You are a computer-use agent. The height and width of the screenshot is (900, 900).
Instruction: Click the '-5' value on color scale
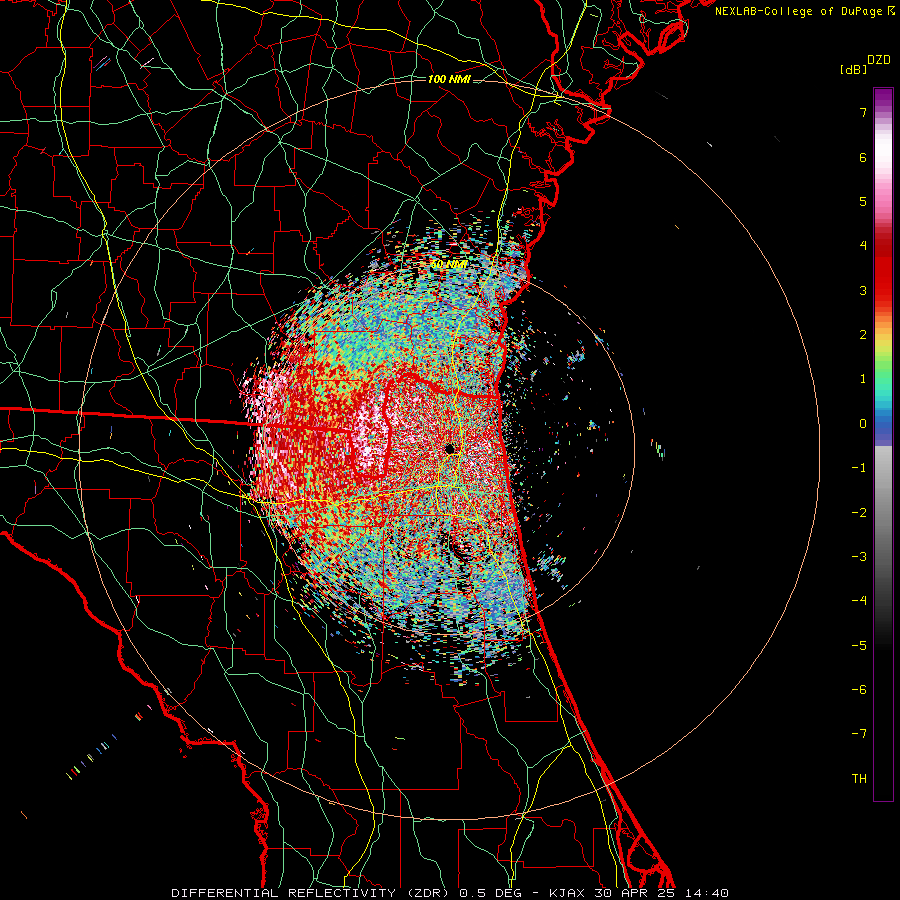[859, 646]
